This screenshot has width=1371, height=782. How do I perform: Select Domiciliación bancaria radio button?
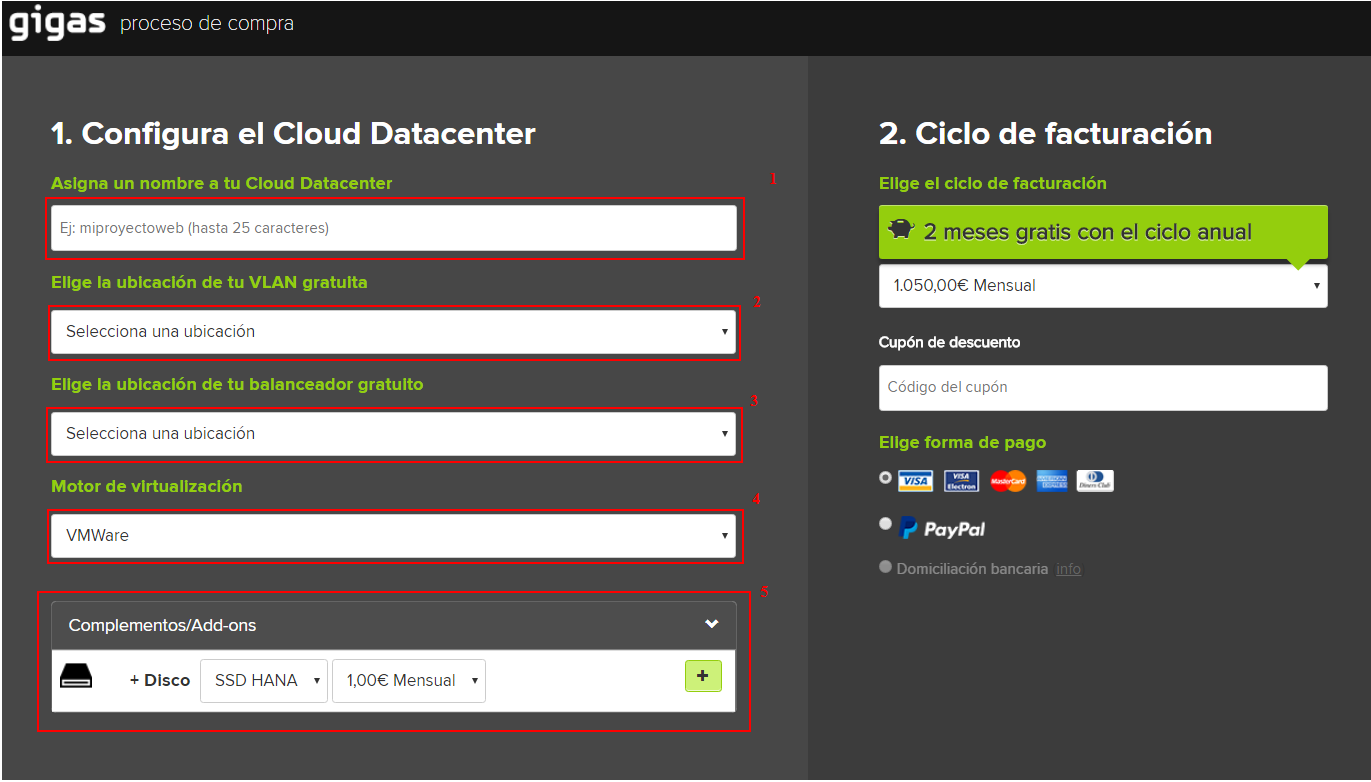[x=885, y=567]
